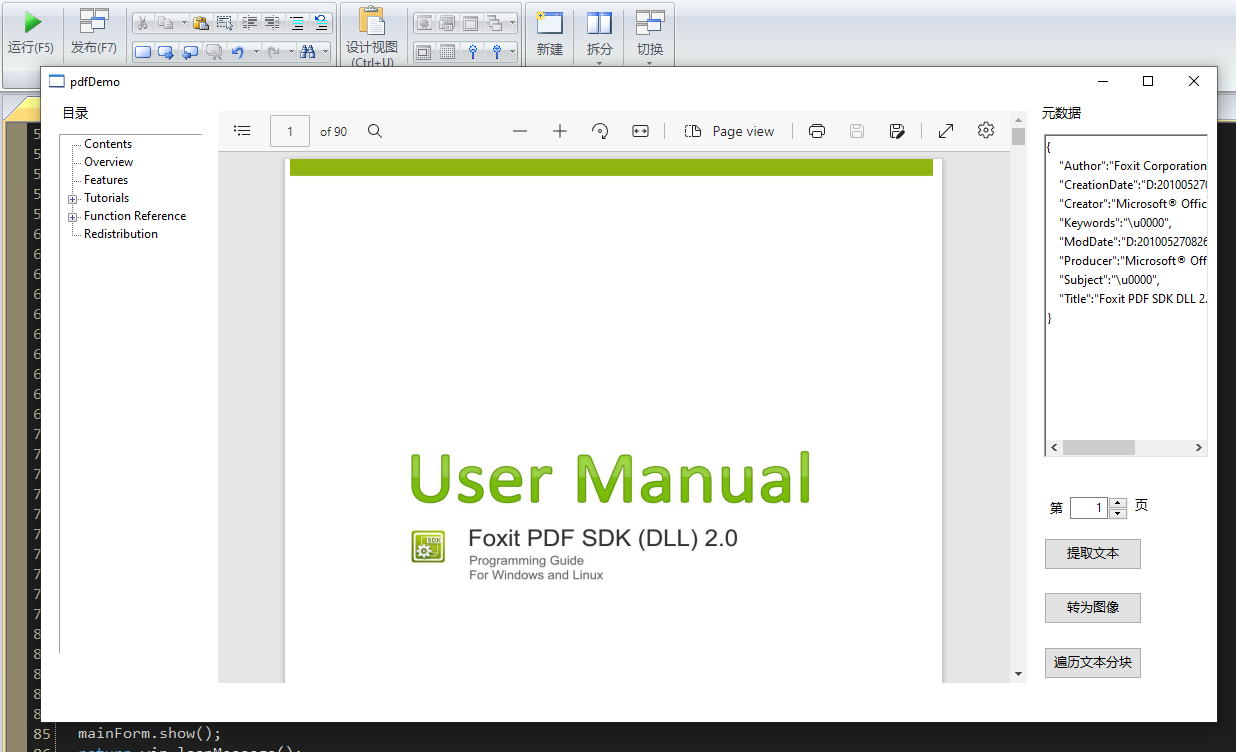
Task: Select Function Reference in outline tree
Action: [x=135, y=216]
